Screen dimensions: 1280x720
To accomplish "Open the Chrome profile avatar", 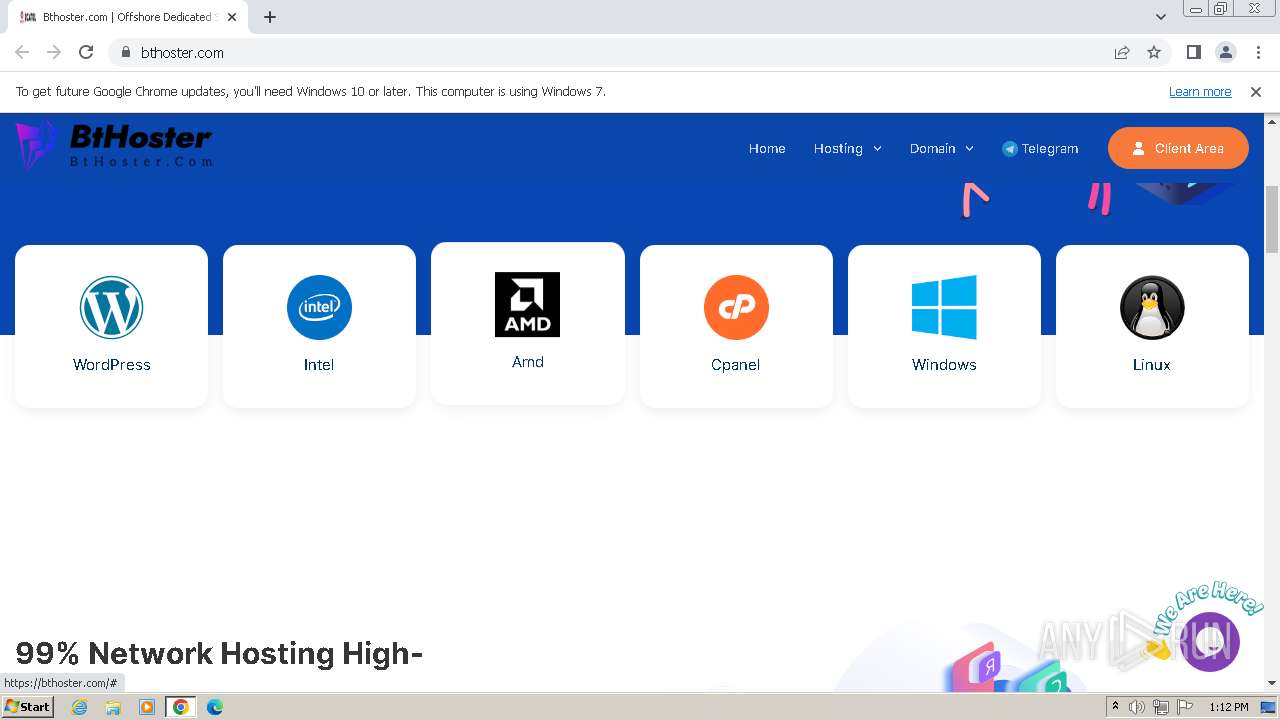I will pos(1225,52).
